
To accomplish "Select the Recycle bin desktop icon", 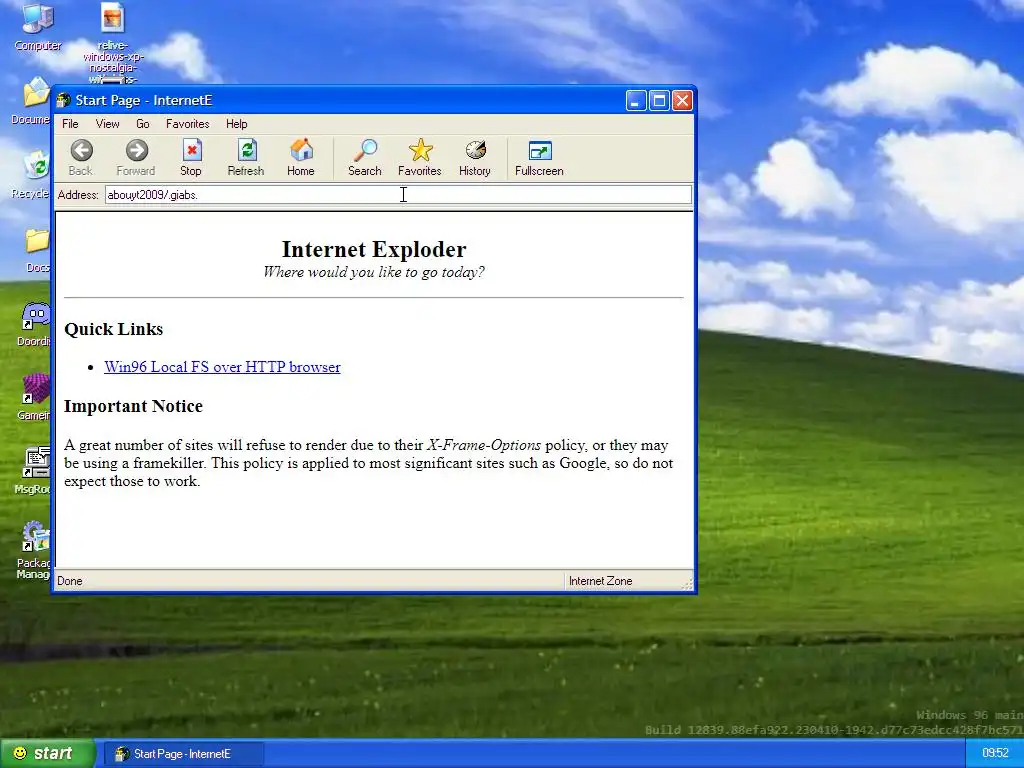I will tap(31, 175).
